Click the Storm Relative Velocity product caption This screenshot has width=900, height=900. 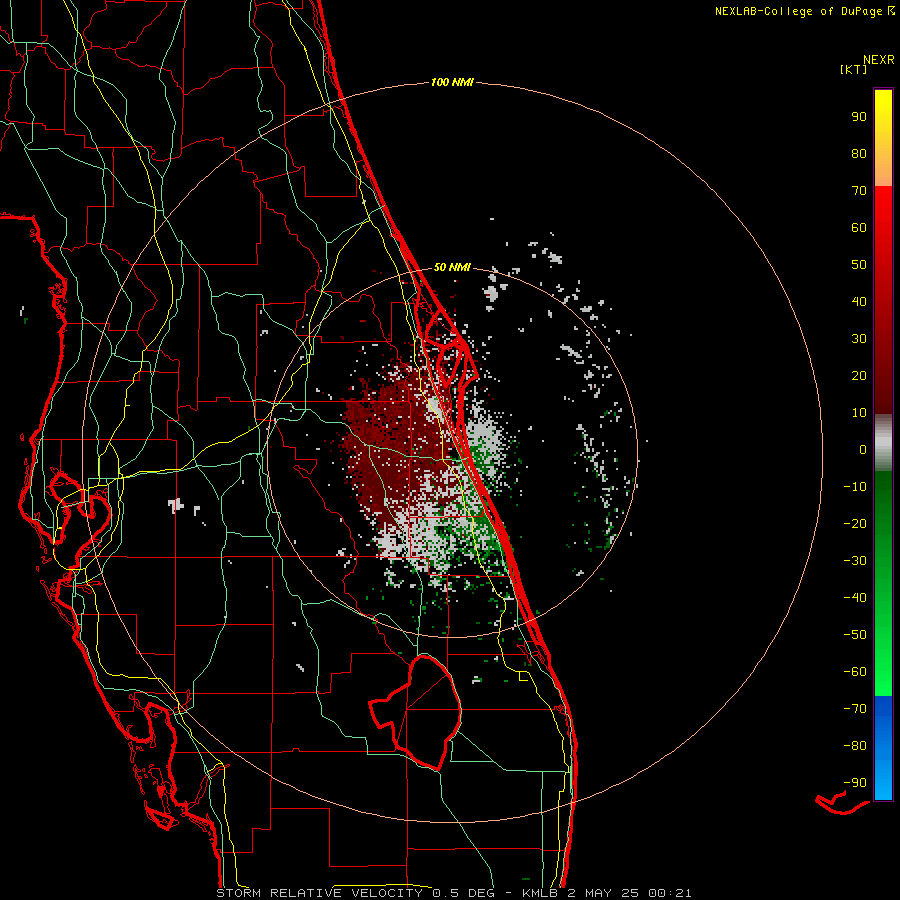[453, 893]
